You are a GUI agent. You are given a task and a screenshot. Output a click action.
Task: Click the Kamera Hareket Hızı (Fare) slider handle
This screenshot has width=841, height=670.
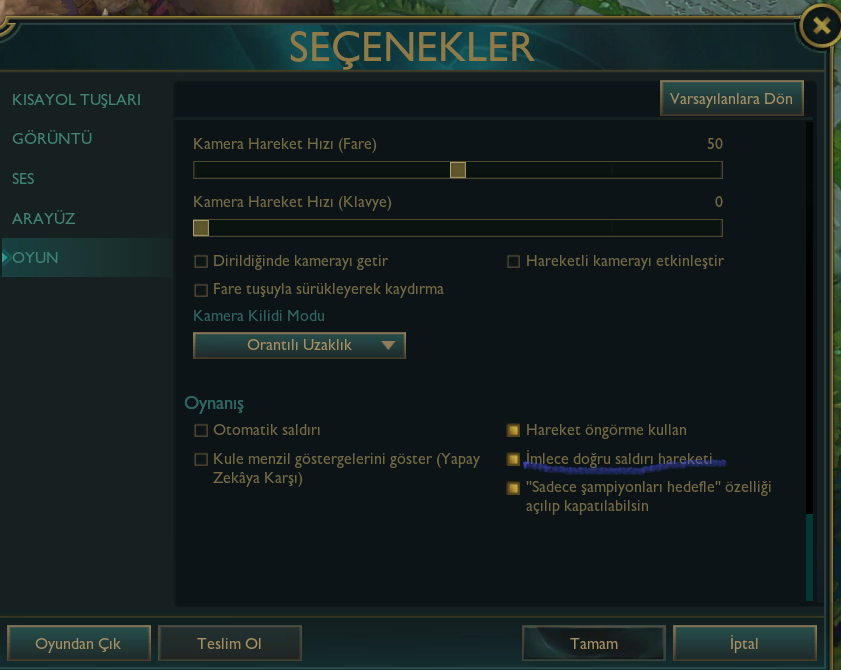coord(458,170)
